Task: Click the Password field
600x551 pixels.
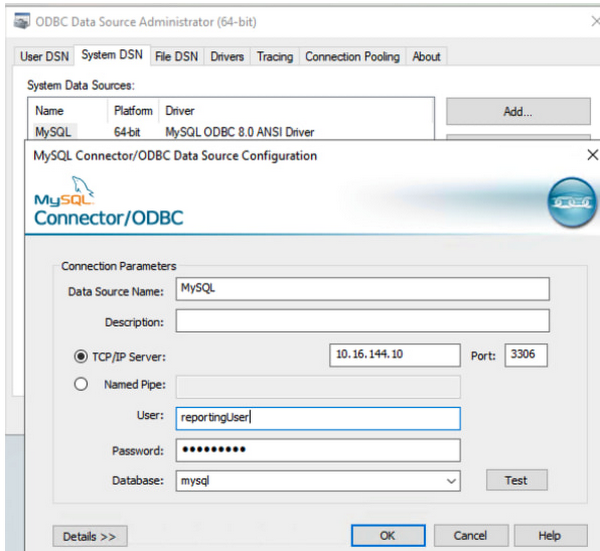Action: [318, 450]
